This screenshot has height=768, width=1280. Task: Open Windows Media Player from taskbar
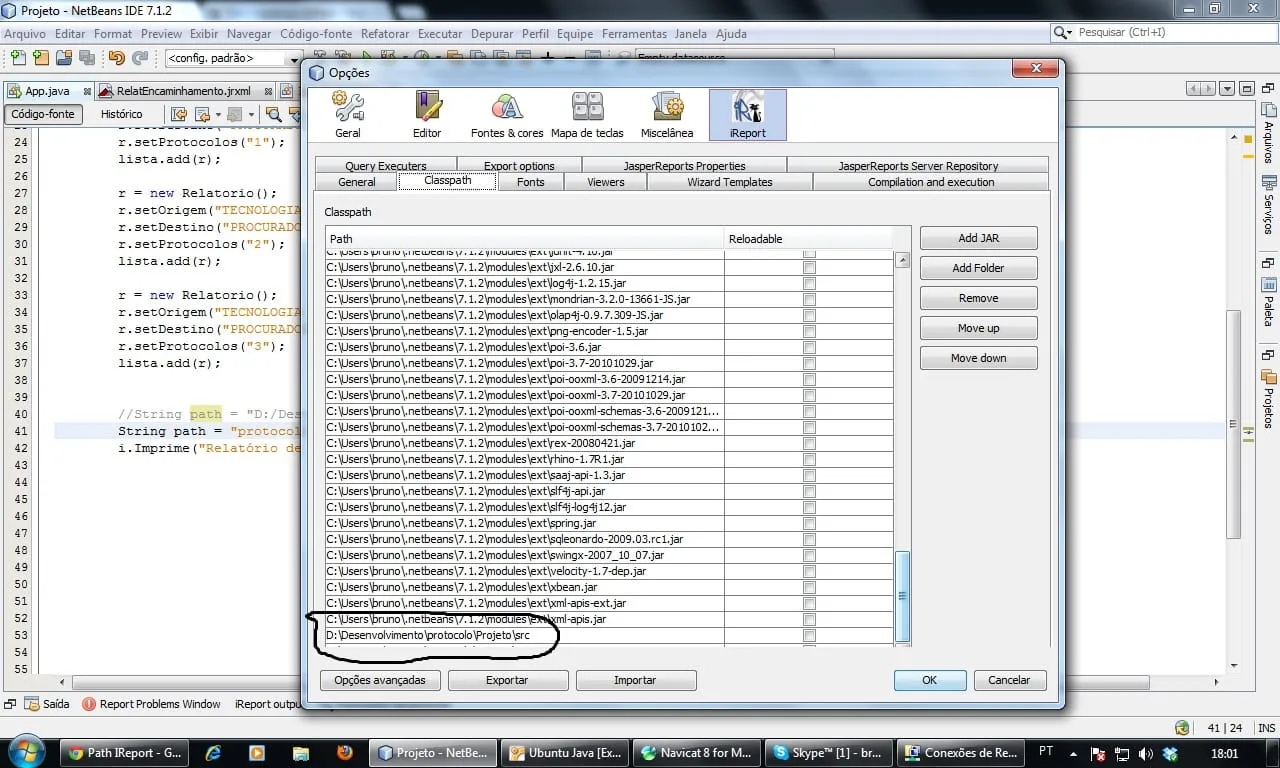click(257, 753)
